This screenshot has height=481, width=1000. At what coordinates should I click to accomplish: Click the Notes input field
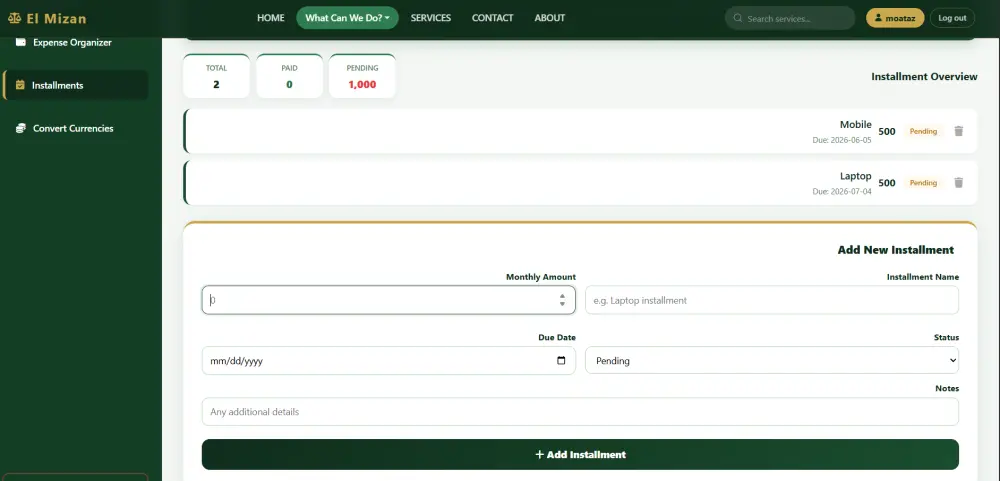pos(580,411)
